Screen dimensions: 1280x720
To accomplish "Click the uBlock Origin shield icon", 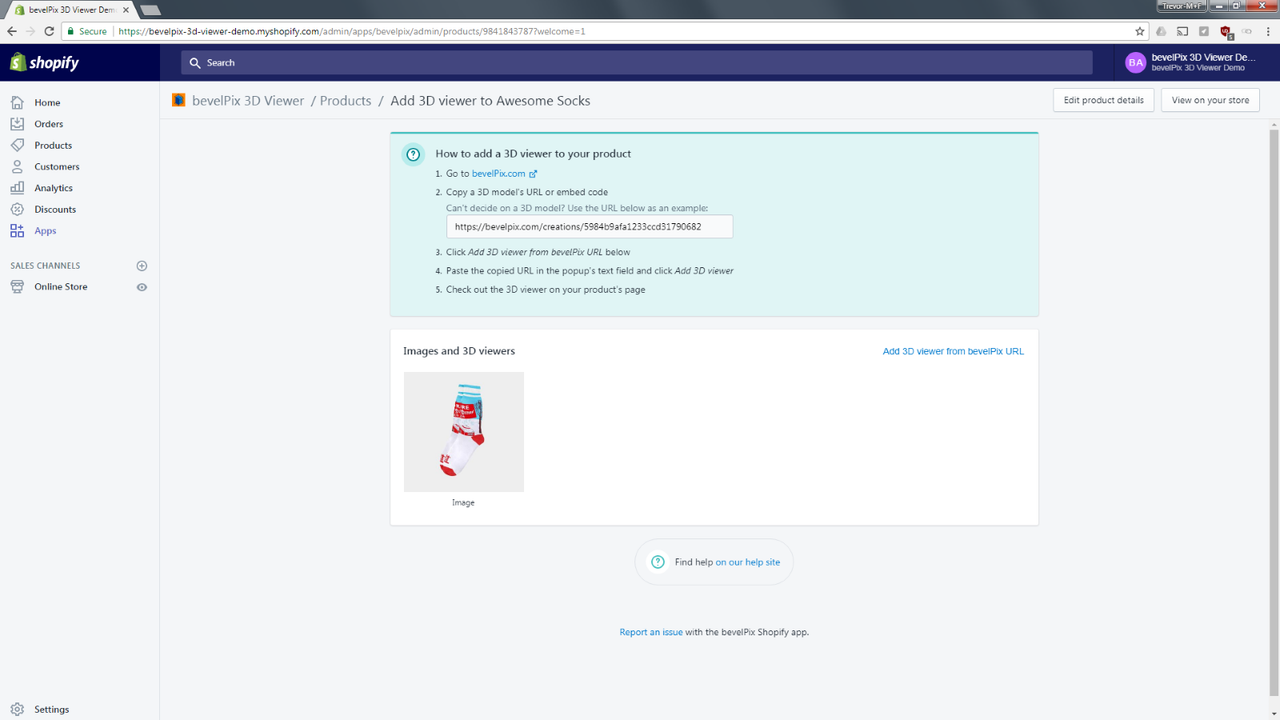I will (1226, 32).
